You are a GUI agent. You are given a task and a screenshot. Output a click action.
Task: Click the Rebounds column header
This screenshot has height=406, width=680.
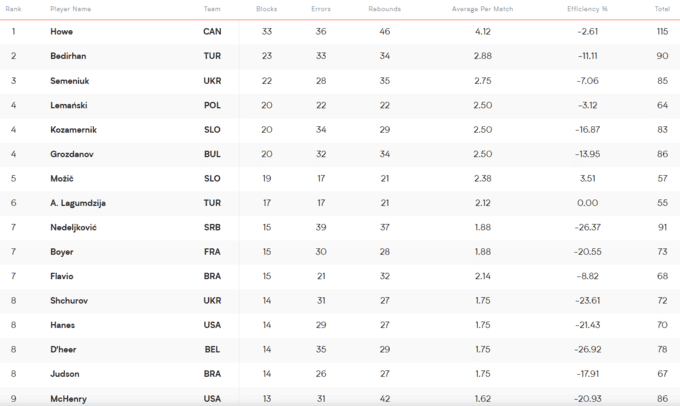tap(385, 9)
